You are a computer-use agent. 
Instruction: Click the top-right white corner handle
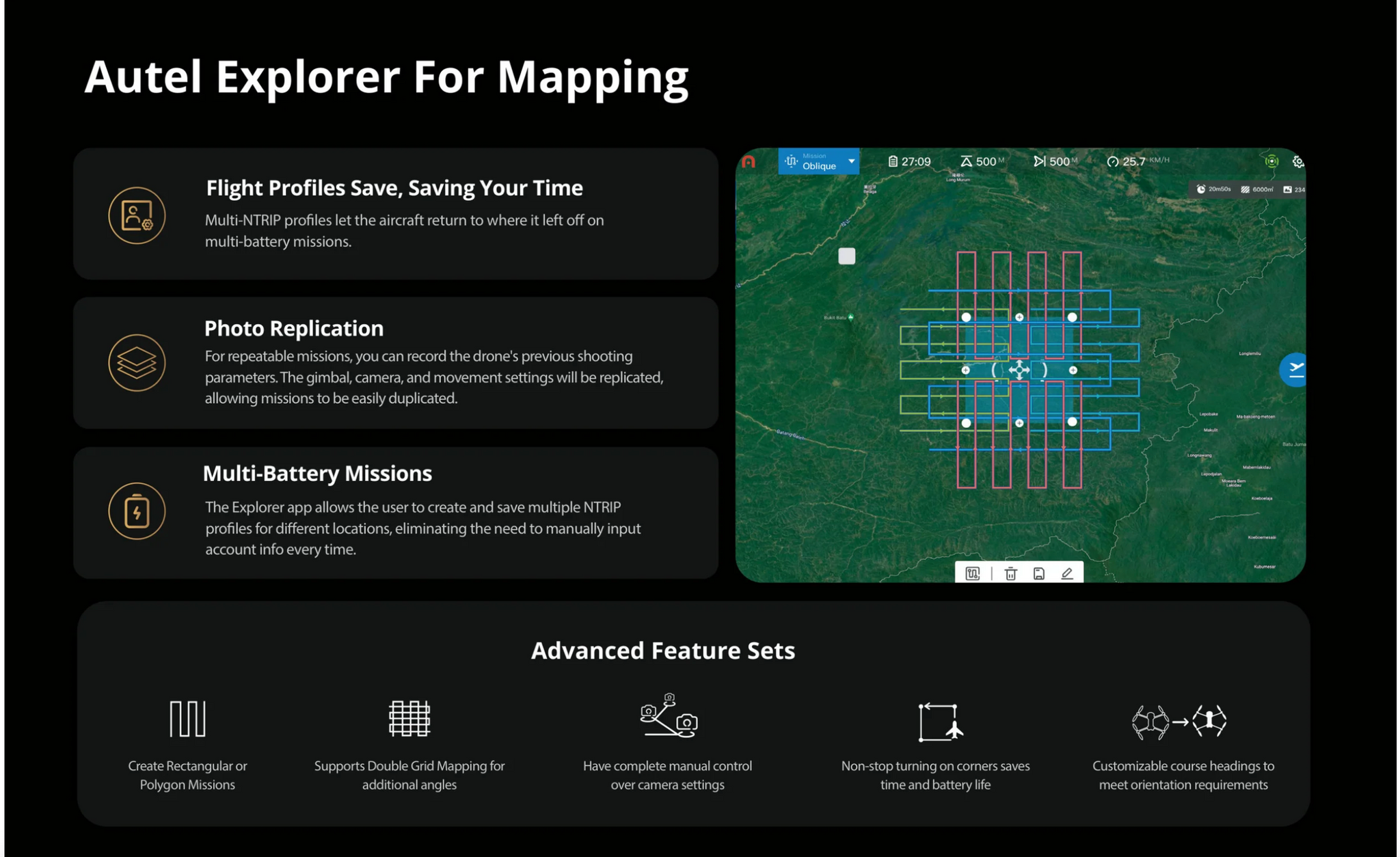point(1072,317)
